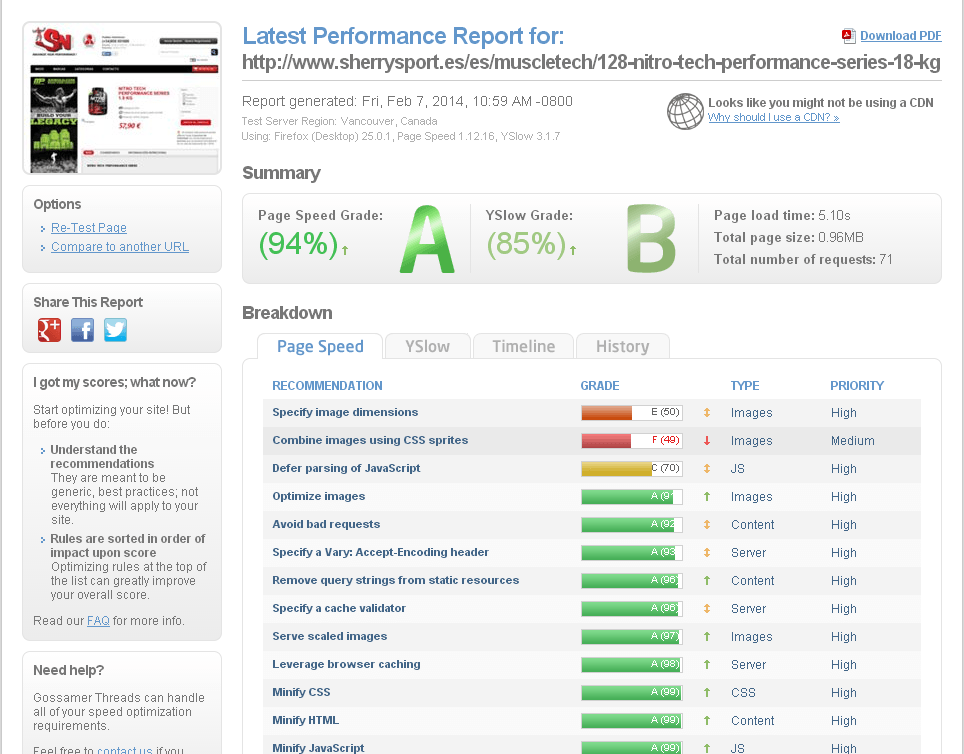Expand Specify a Vary: Accept-Encoding header
964x754 pixels.
[x=381, y=552]
